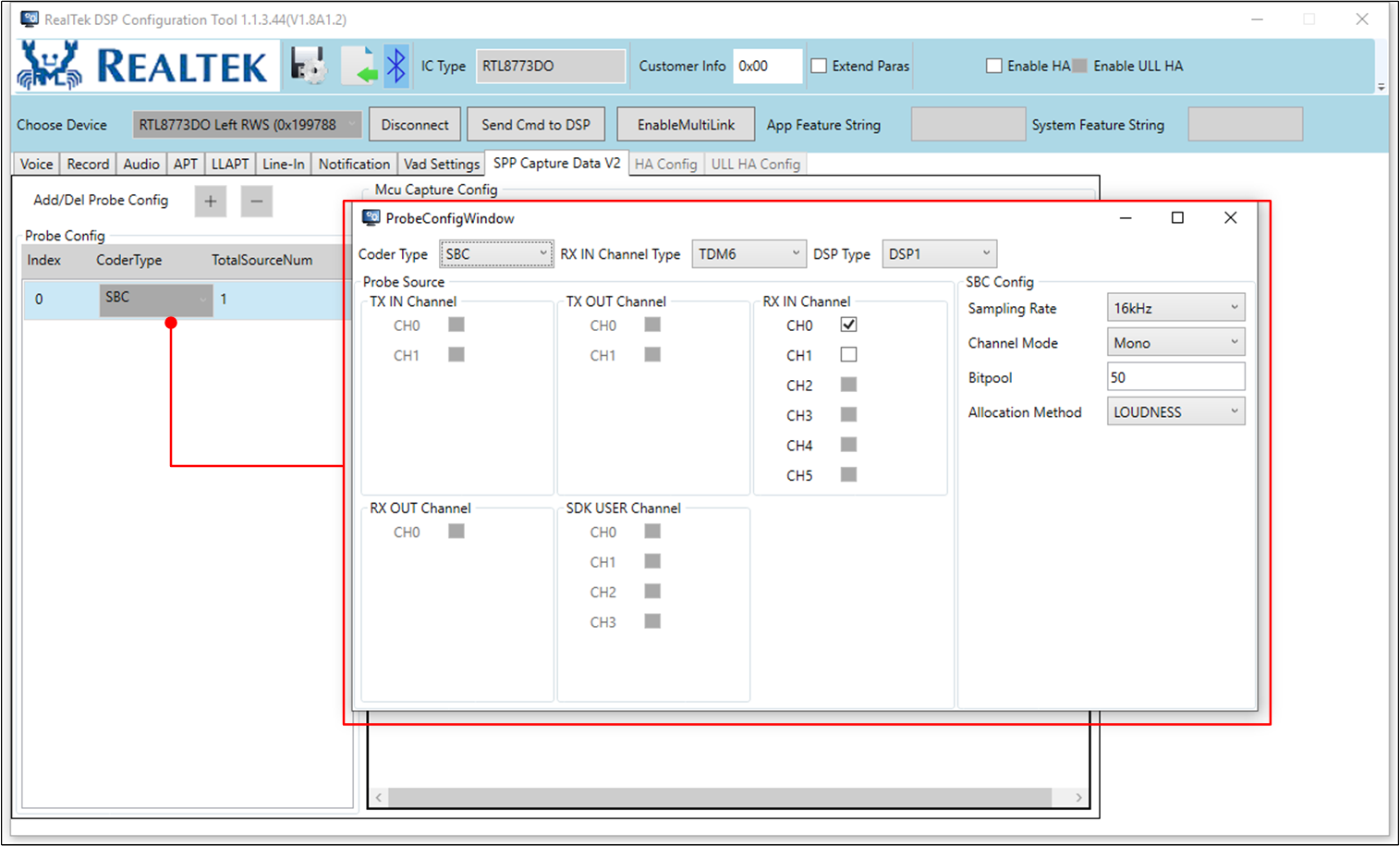
Task: Switch to the Audio tab
Action: [141, 164]
